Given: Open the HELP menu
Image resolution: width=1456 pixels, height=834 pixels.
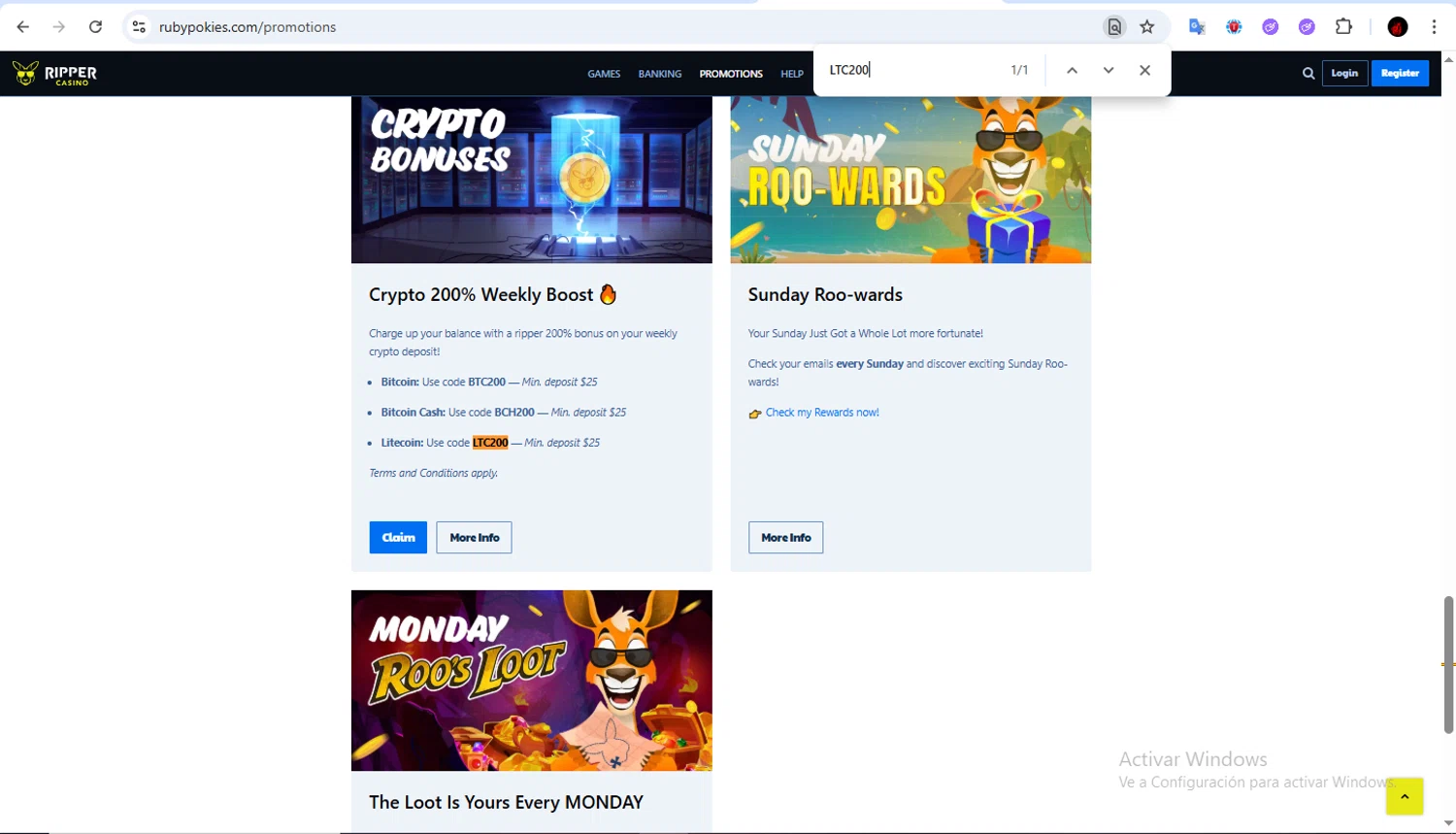Looking at the screenshot, I should pyautogui.click(x=792, y=74).
